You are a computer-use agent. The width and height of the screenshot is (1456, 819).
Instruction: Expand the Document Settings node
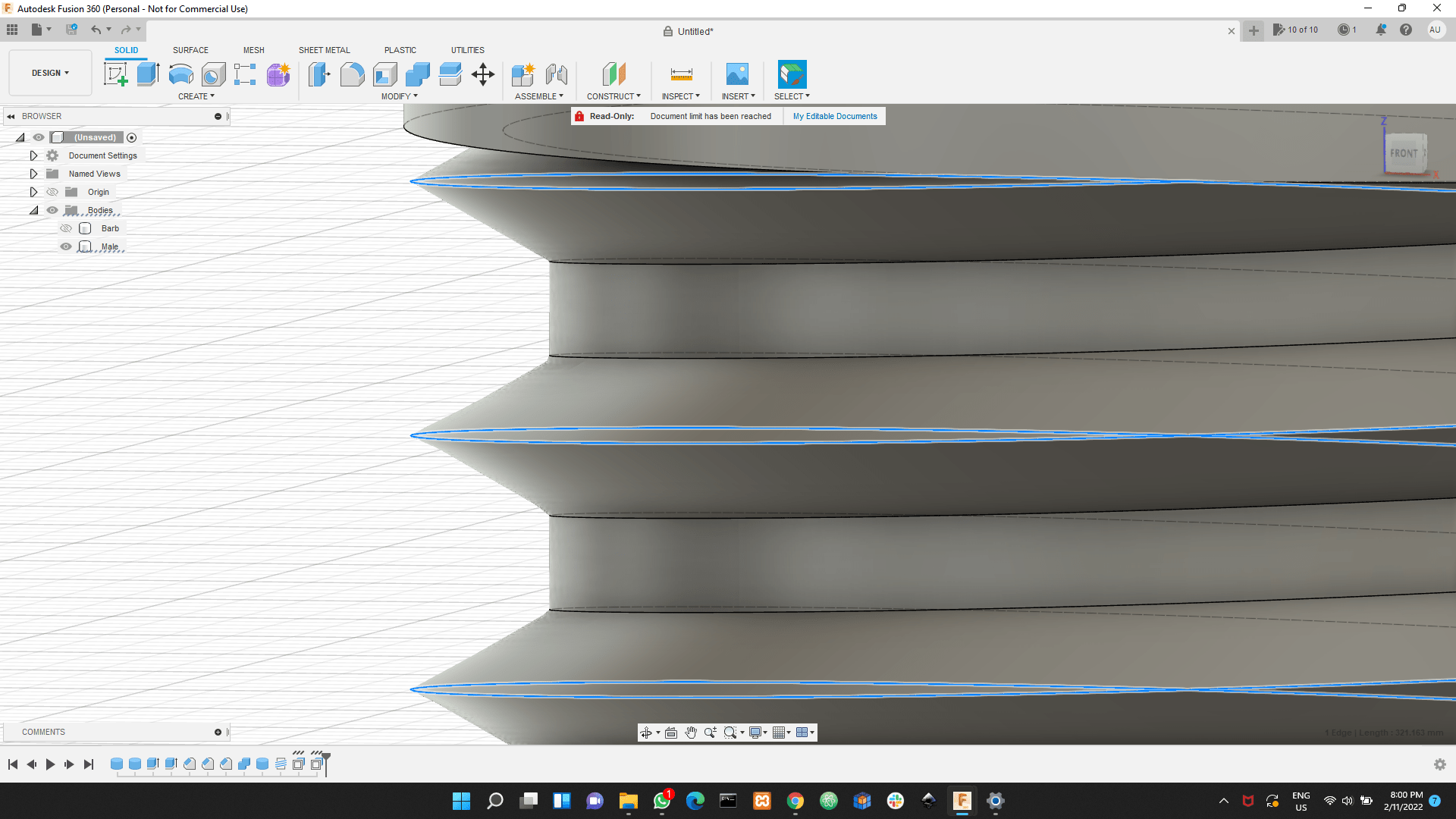coord(33,155)
